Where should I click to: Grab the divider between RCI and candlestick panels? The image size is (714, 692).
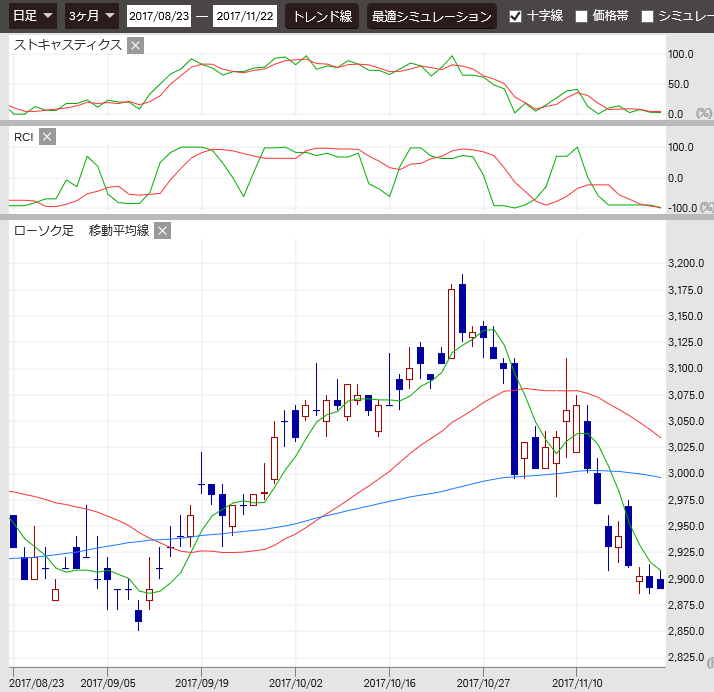(357, 216)
